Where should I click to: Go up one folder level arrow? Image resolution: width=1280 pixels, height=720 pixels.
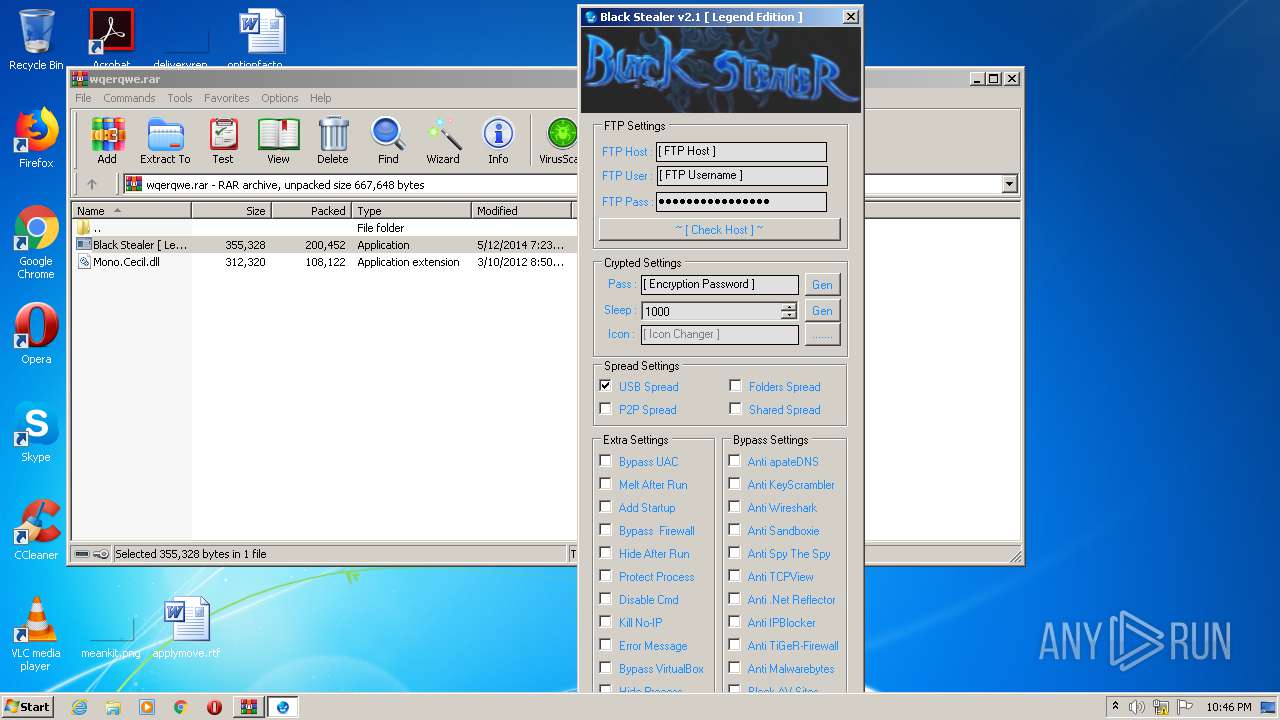click(x=92, y=184)
